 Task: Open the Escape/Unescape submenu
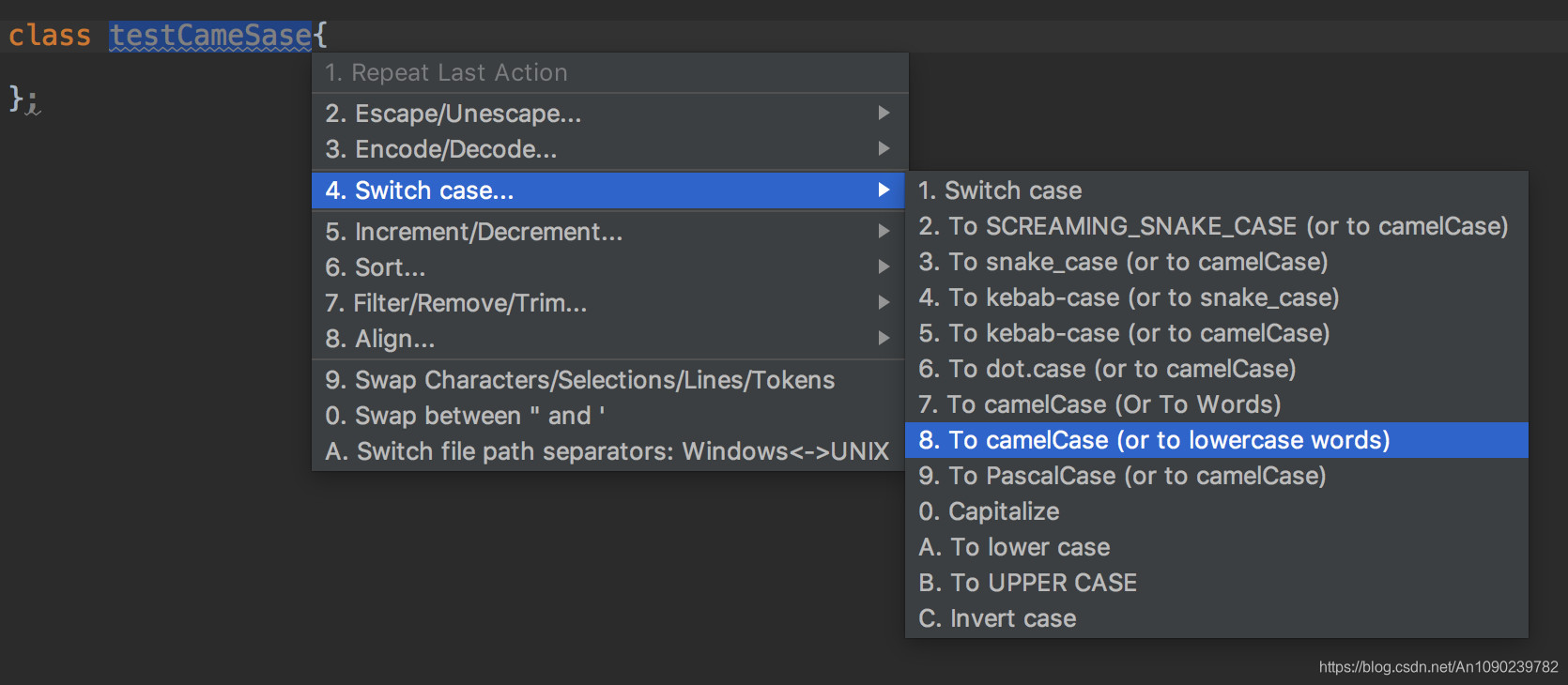point(609,114)
